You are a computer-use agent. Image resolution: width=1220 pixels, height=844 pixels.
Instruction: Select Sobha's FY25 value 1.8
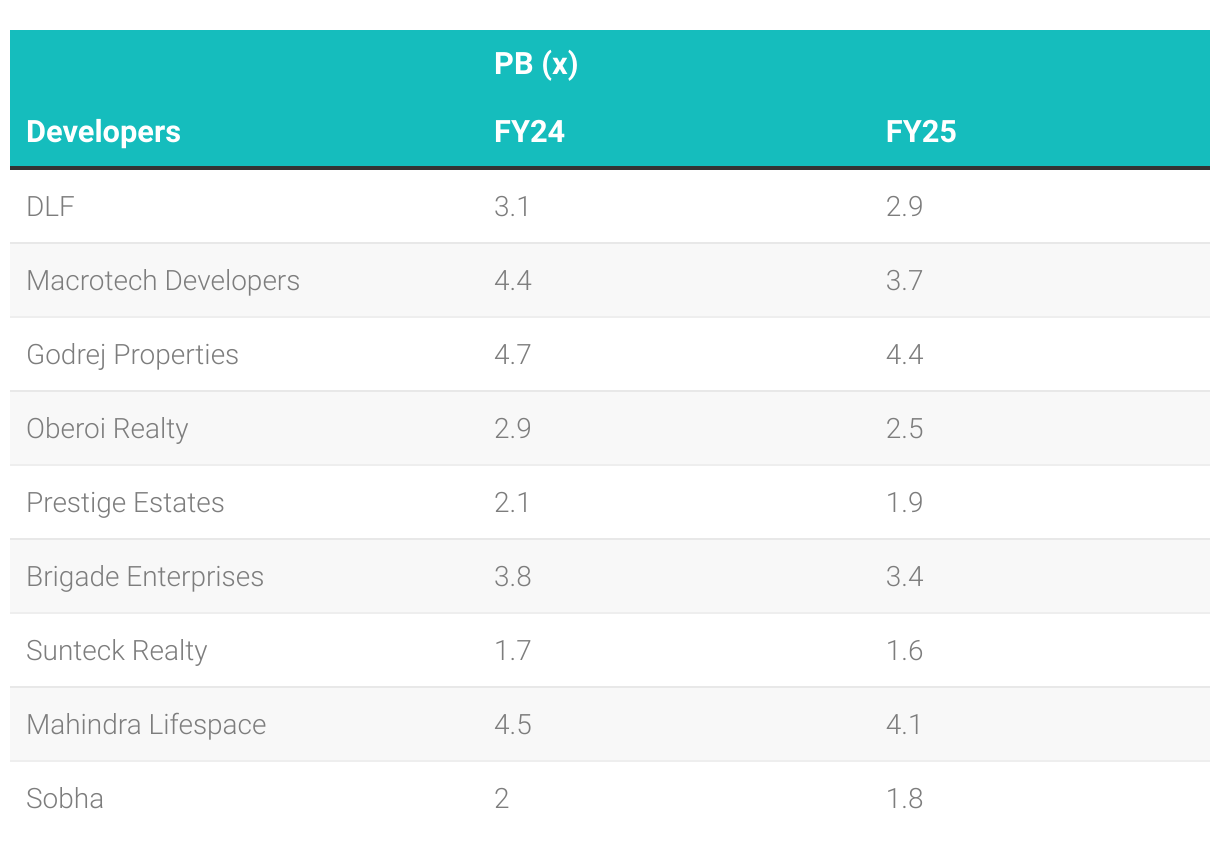pos(904,798)
